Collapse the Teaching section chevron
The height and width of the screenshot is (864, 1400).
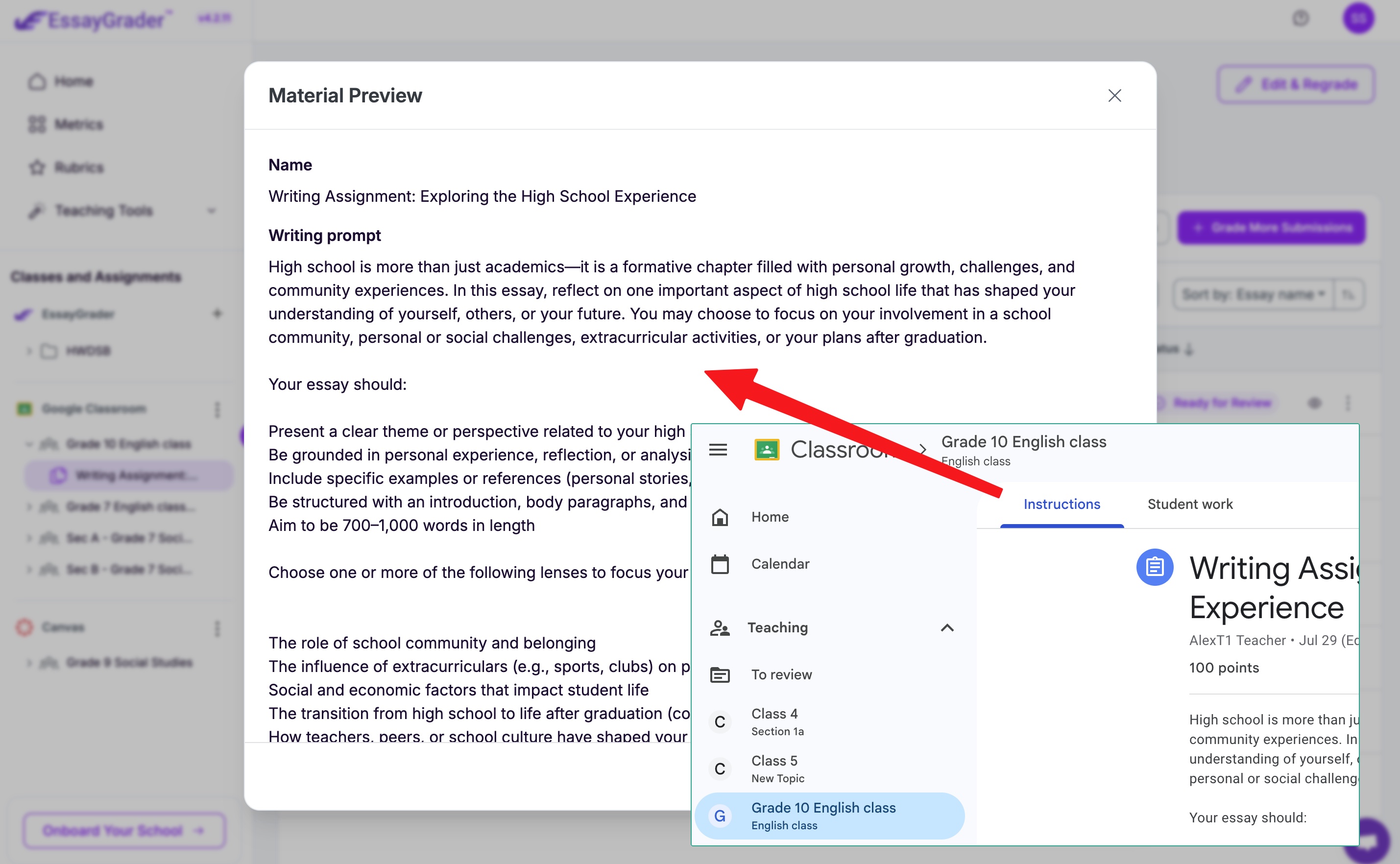pyautogui.click(x=947, y=627)
